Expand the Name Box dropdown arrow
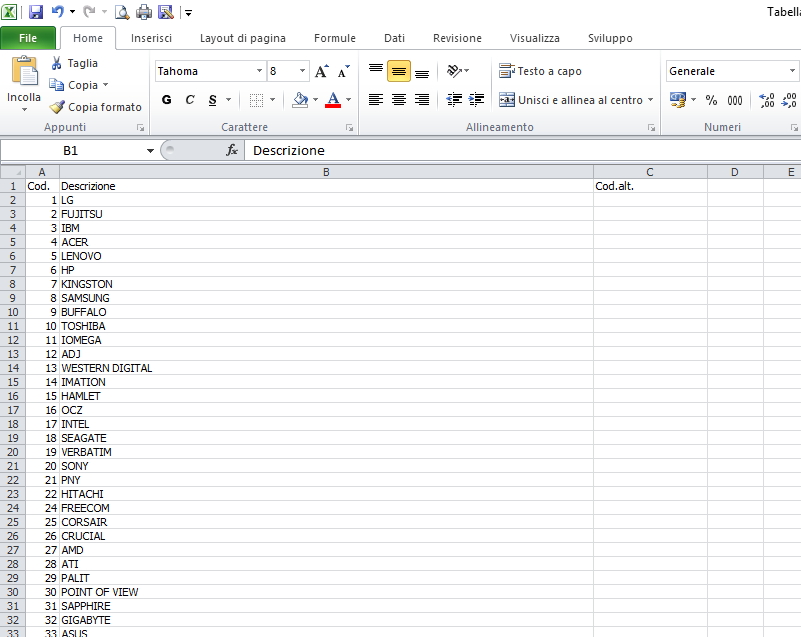The height and width of the screenshot is (637, 801). click(x=150, y=151)
